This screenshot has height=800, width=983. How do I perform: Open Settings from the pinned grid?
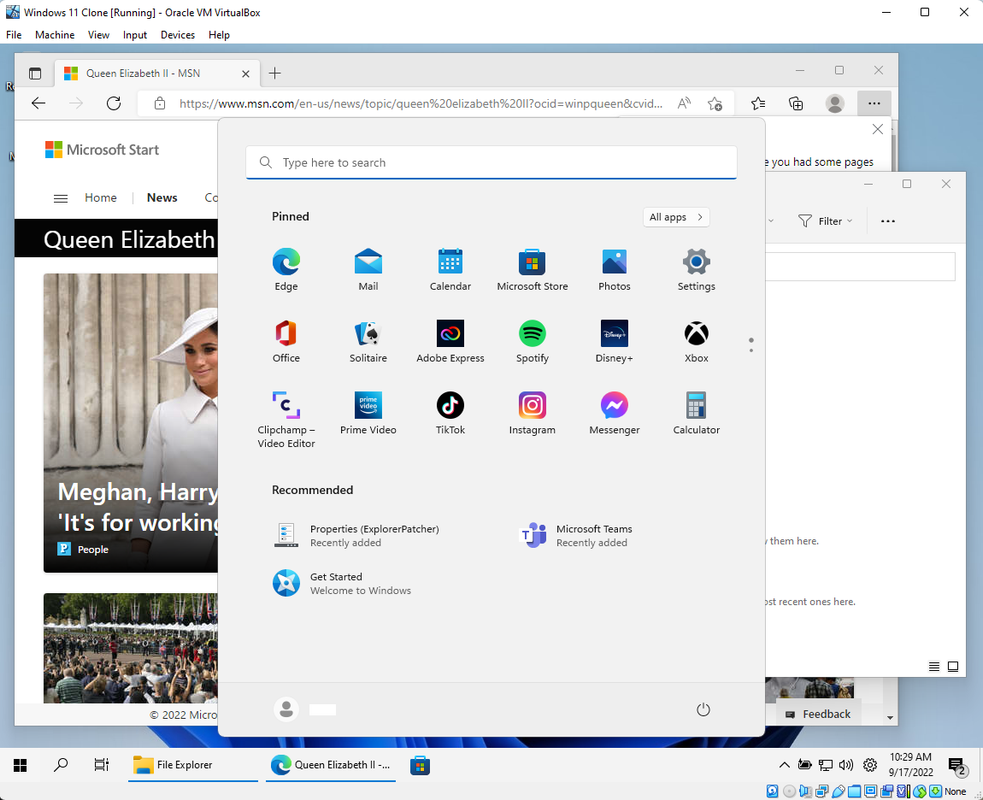(696, 270)
